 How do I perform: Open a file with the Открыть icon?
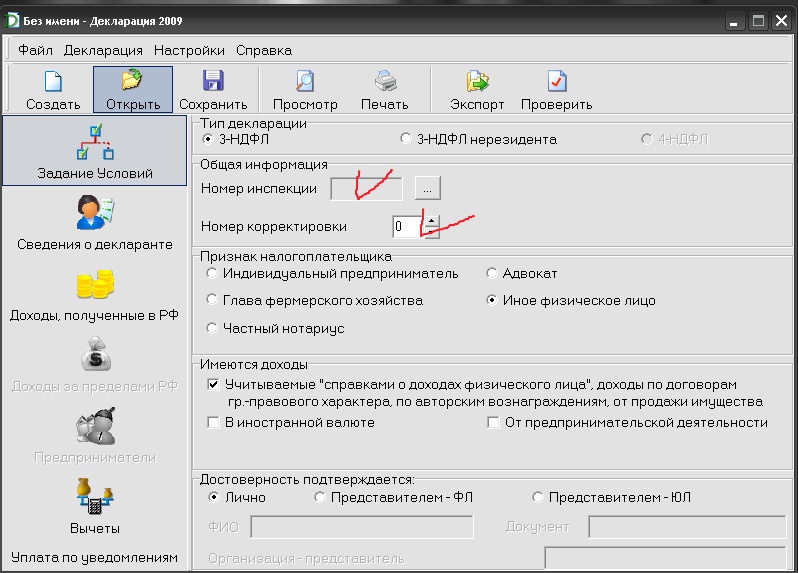pyautogui.click(x=132, y=83)
